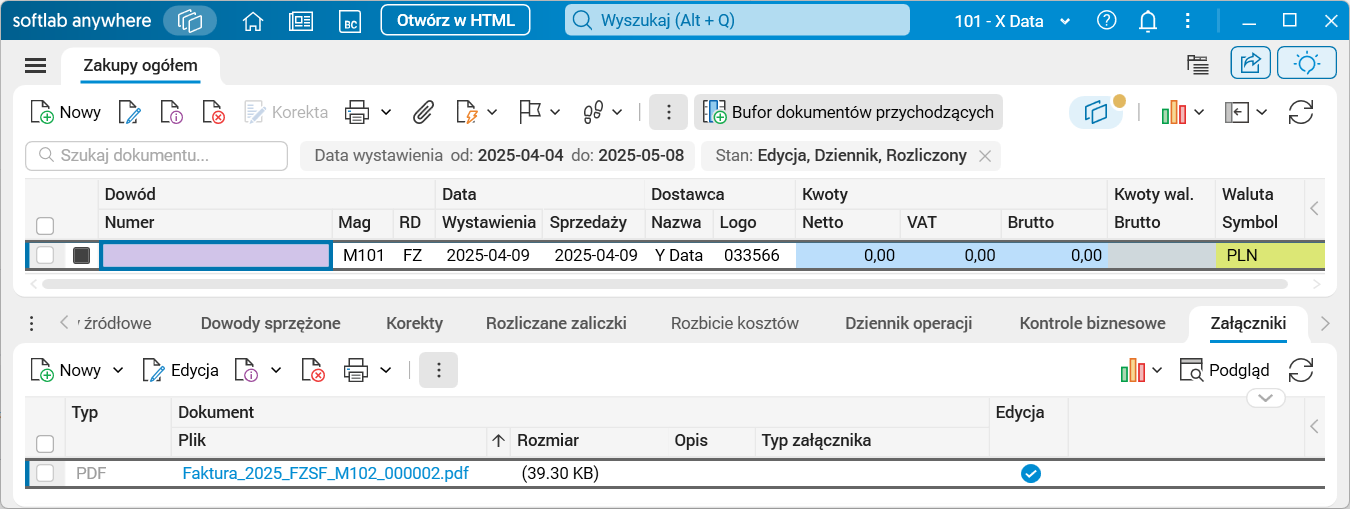Expand lower Nowy attachment dropdown arrow

coord(118,370)
